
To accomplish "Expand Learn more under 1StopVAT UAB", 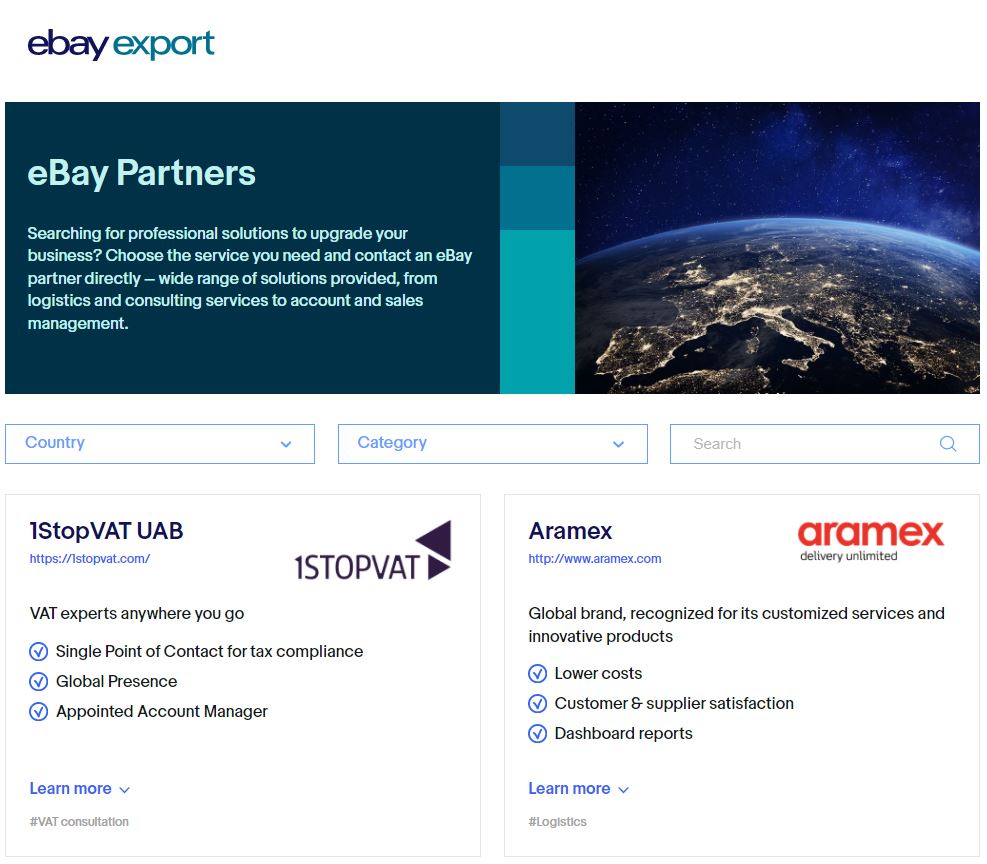I will (x=79, y=788).
